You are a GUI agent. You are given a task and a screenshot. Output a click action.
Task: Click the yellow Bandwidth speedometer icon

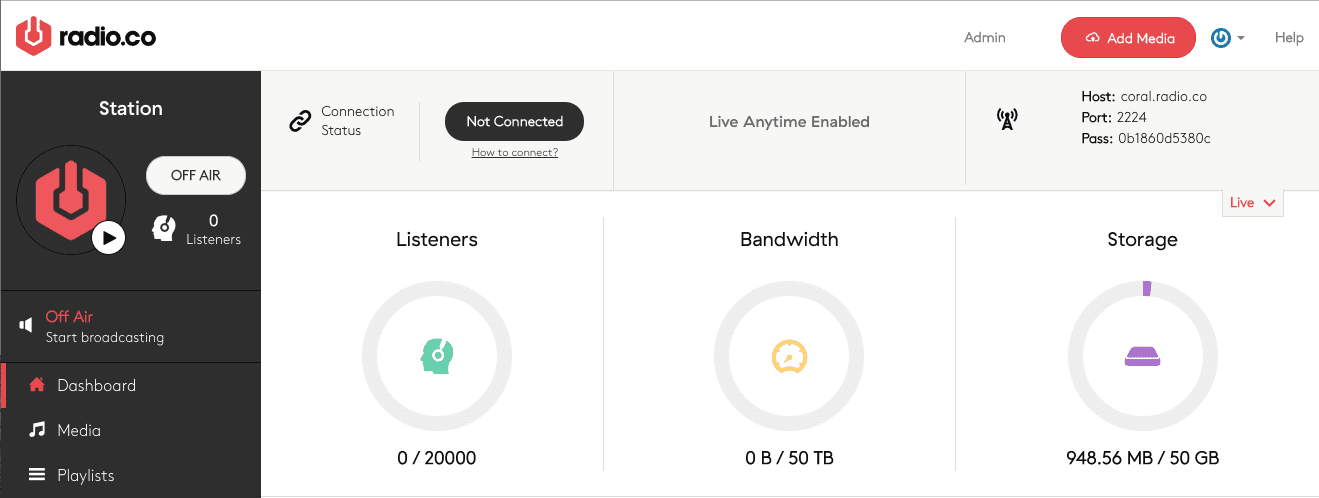pyautogui.click(x=789, y=356)
